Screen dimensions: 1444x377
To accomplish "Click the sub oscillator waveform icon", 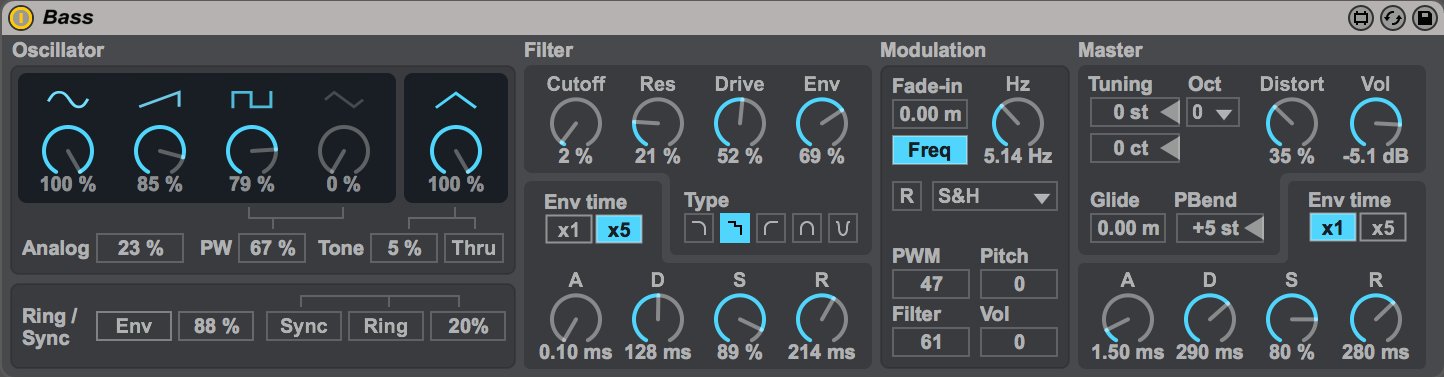I will coord(456,99).
